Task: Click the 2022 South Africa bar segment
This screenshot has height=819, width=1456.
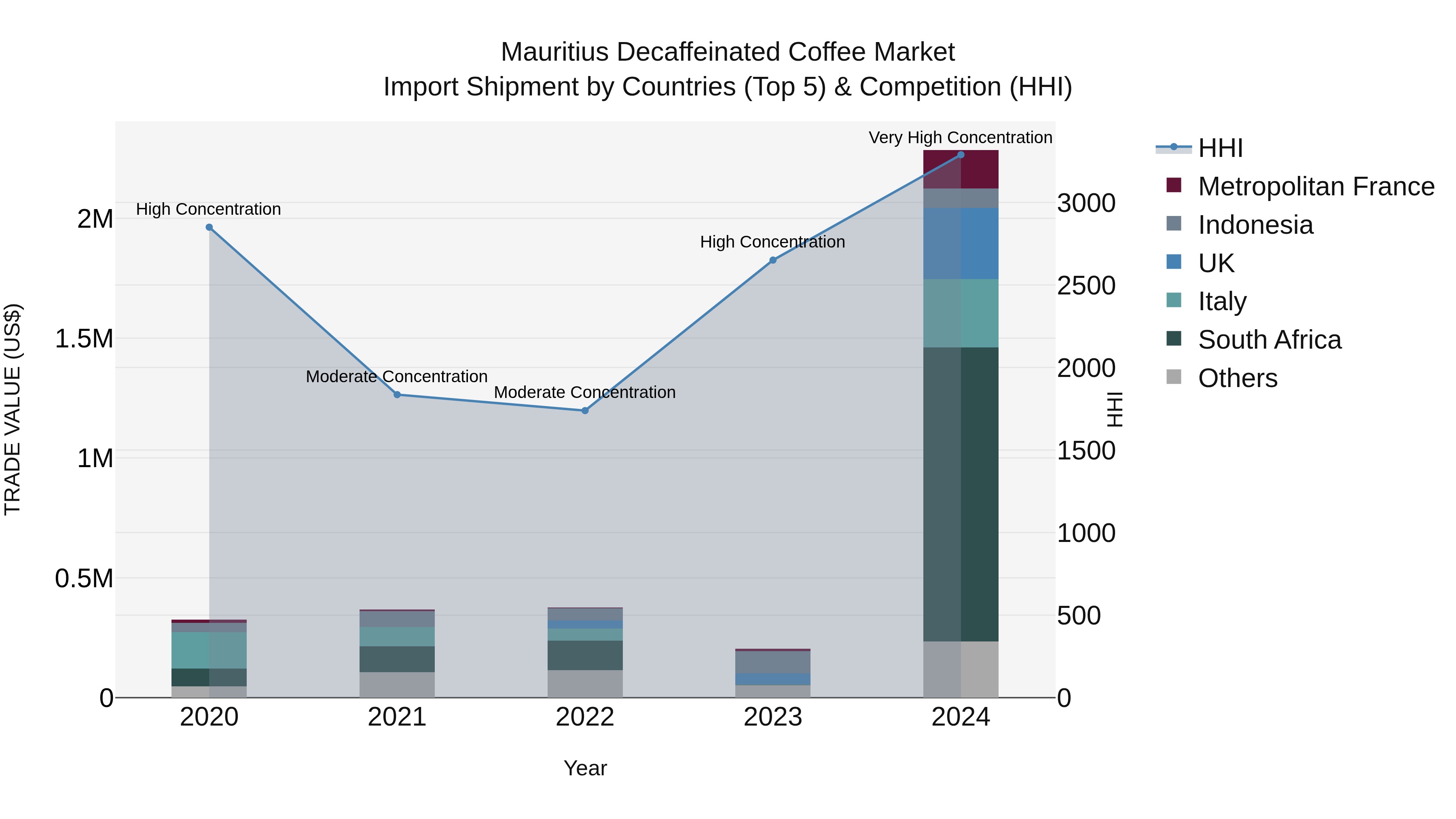Action: [585, 656]
